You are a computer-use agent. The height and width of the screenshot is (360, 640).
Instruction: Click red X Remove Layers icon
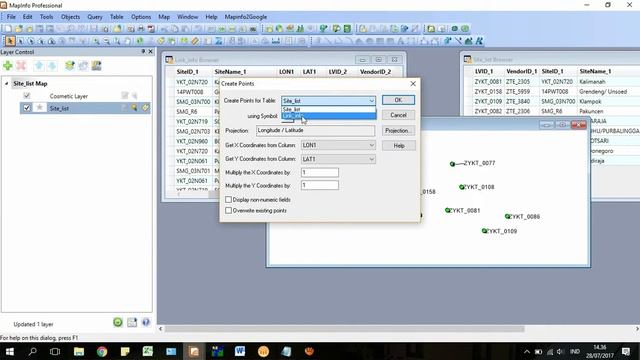coord(21,65)
